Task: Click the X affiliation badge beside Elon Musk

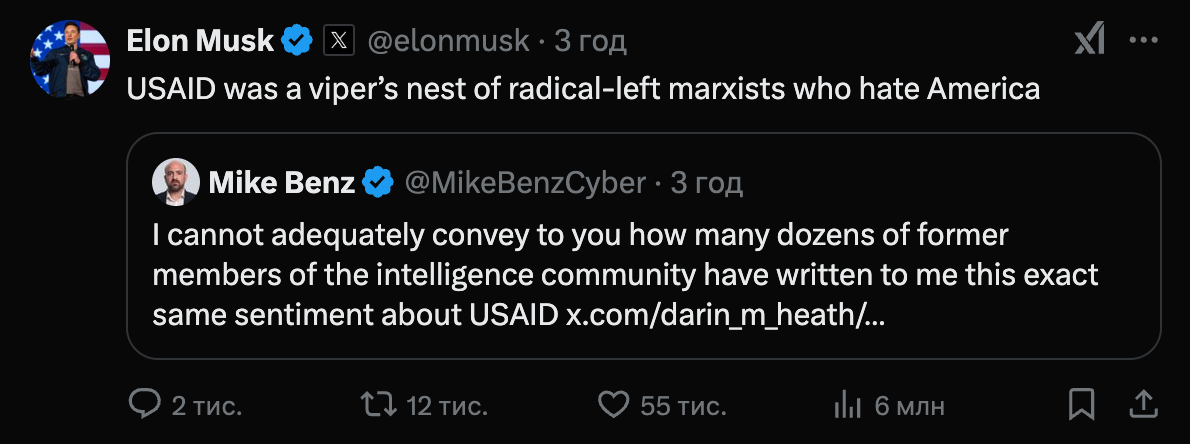Action: point(340,41)
